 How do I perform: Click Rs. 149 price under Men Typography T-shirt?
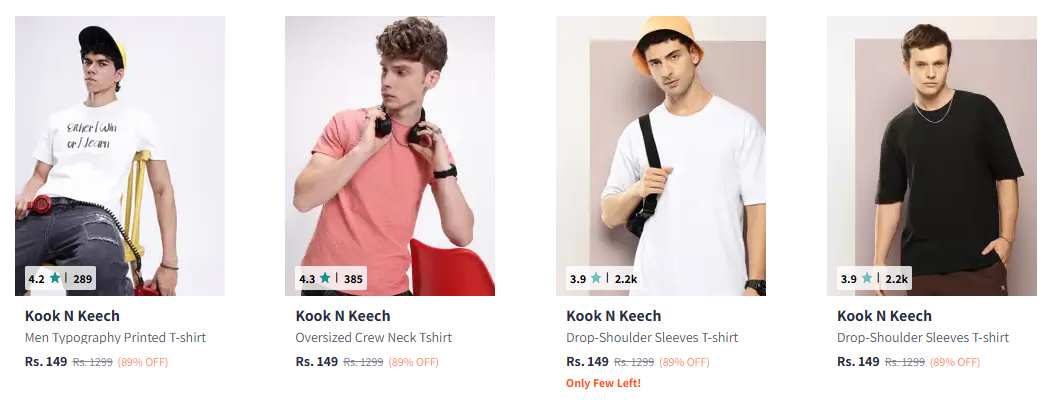click(x=46, y=361)
